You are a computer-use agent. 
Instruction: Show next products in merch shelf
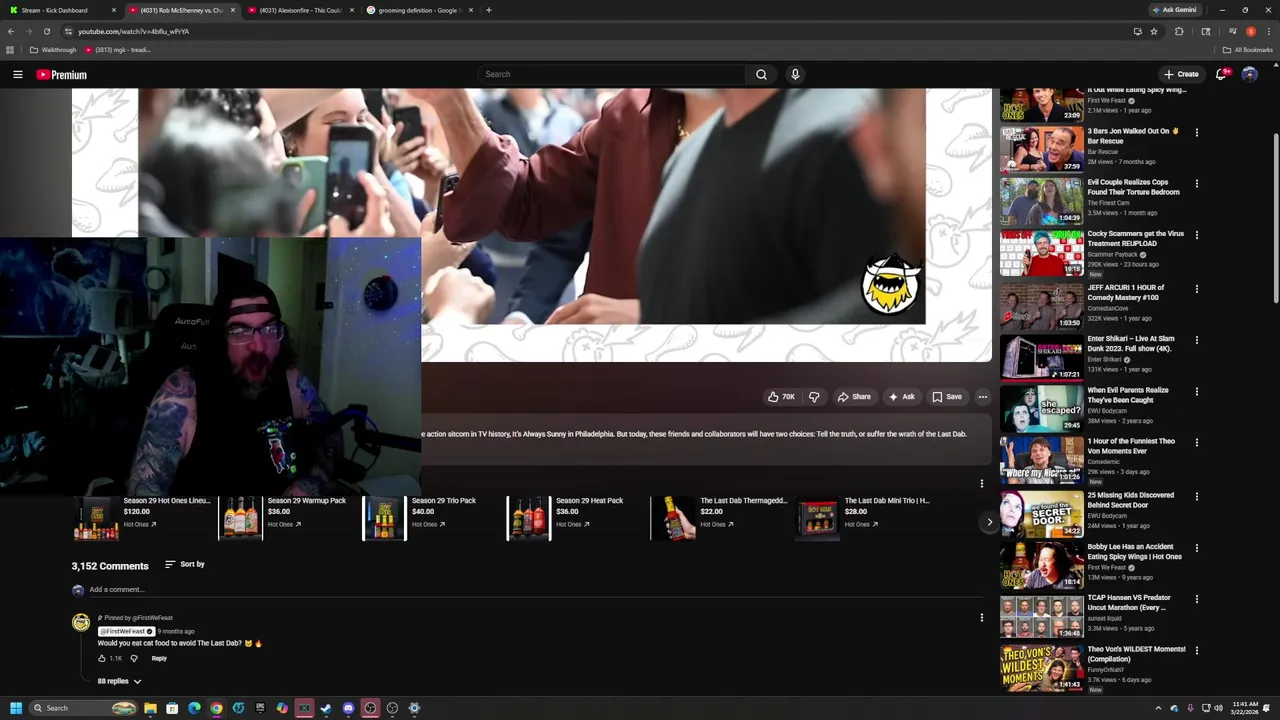989,521
